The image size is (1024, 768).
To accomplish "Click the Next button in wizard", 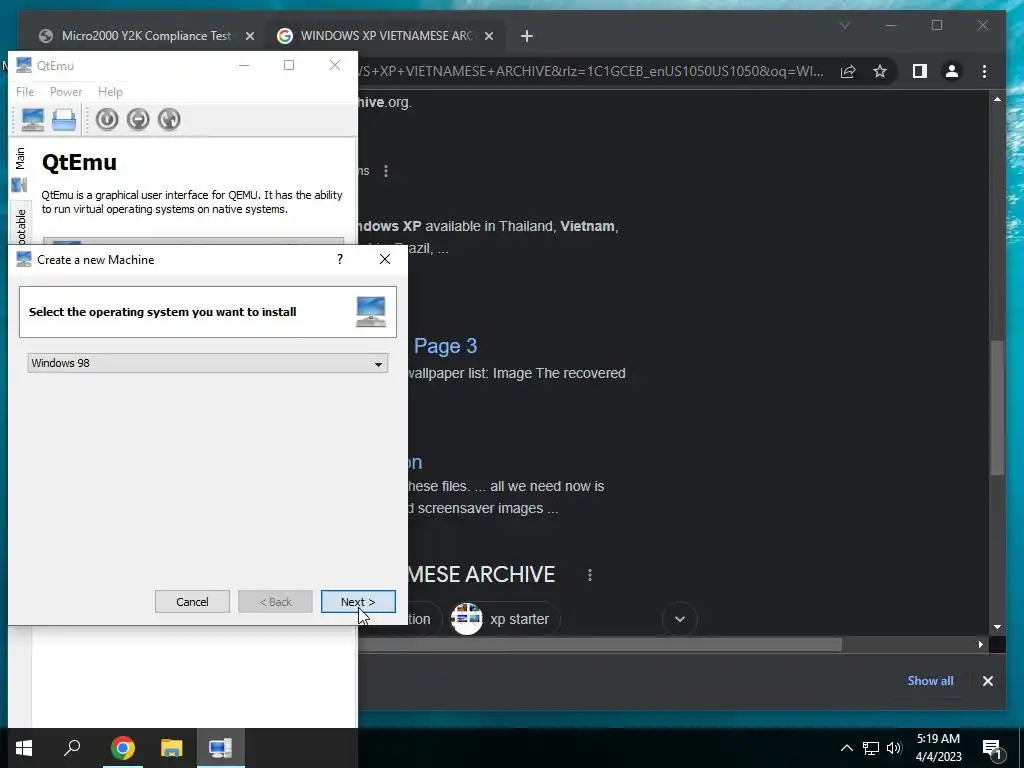I will pyautogui.click(x=358, y=601).
